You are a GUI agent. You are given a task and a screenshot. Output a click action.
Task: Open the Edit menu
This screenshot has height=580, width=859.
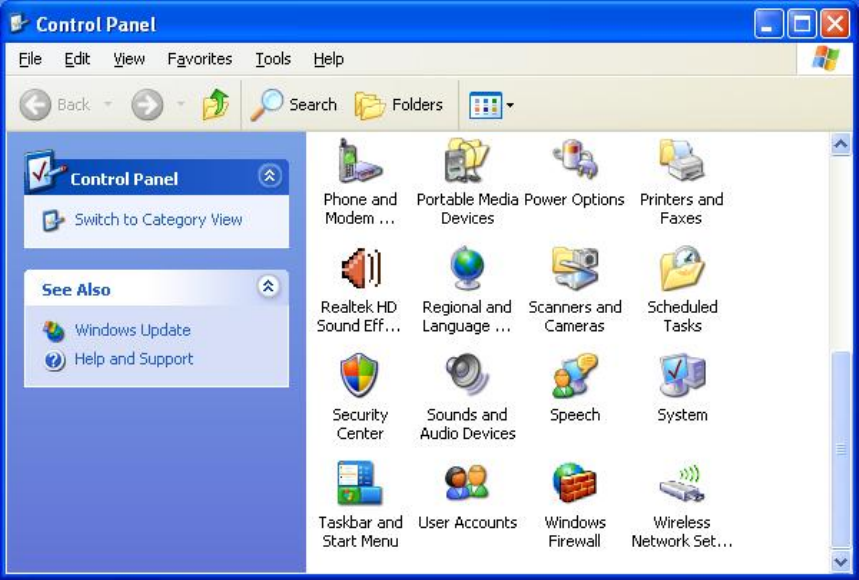(x=77, y=59)
